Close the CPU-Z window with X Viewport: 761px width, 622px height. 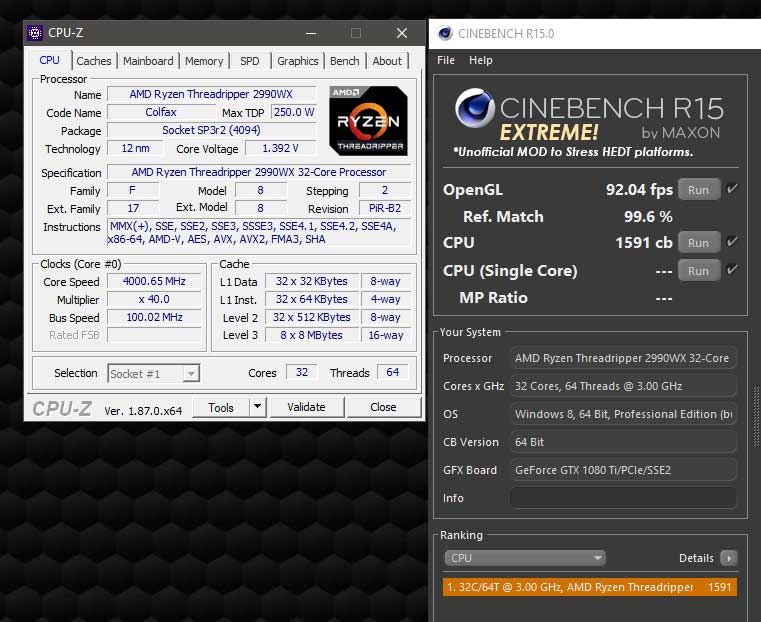(x=401, y=33)
